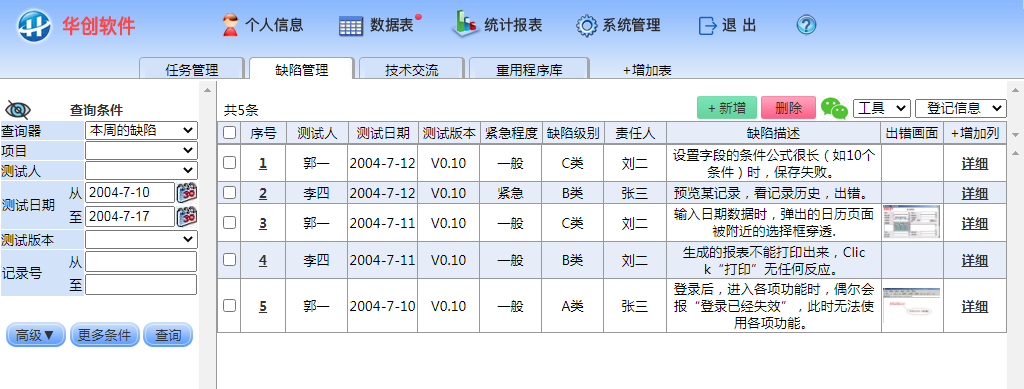Click the +增加表 tab
1024x389 pixels.
pos(647,70)
